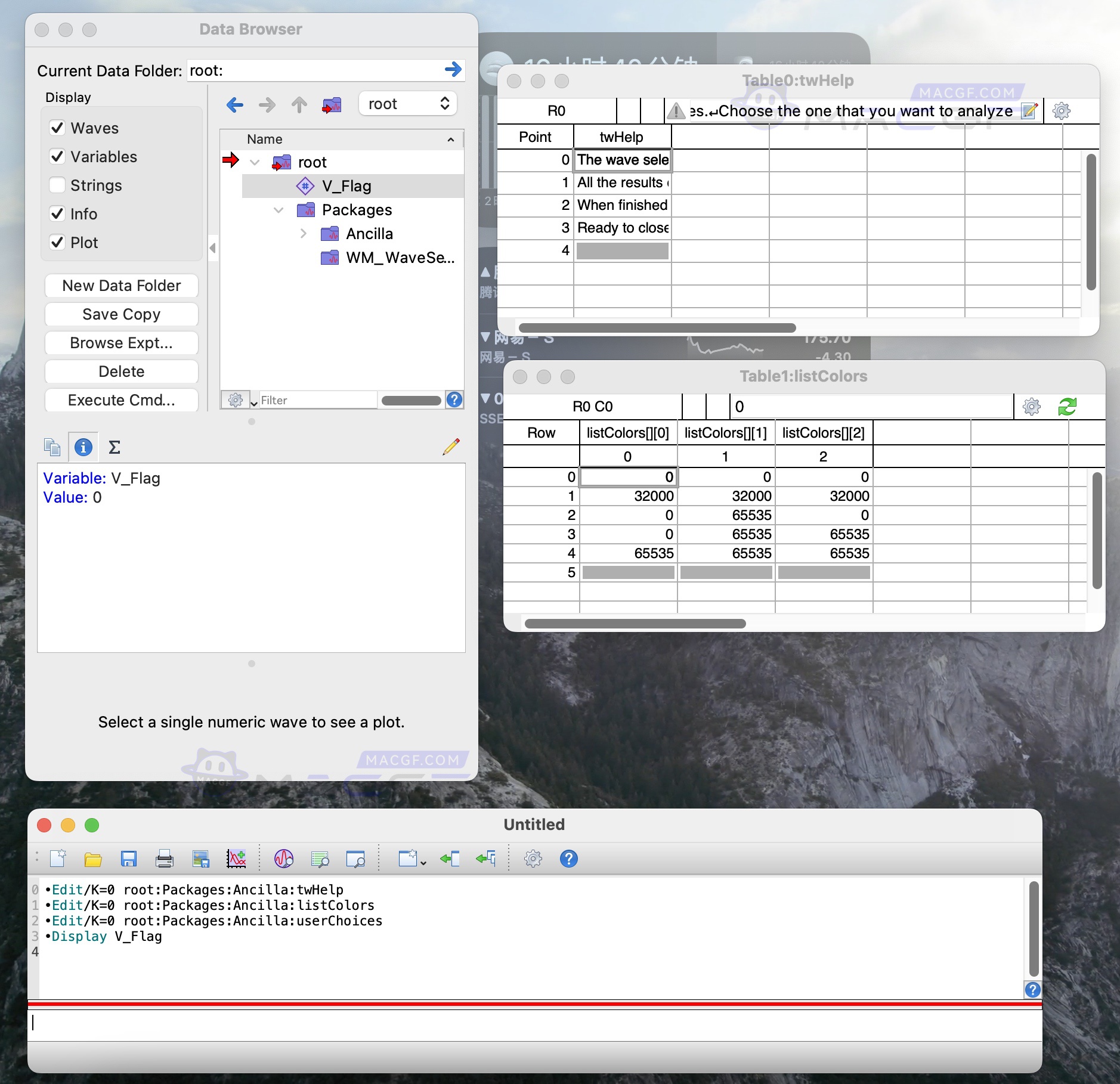Screen dimensions: 1120x1084
Task: Open the Curve Fitting toolbar icon
Action: click(237, 859)
